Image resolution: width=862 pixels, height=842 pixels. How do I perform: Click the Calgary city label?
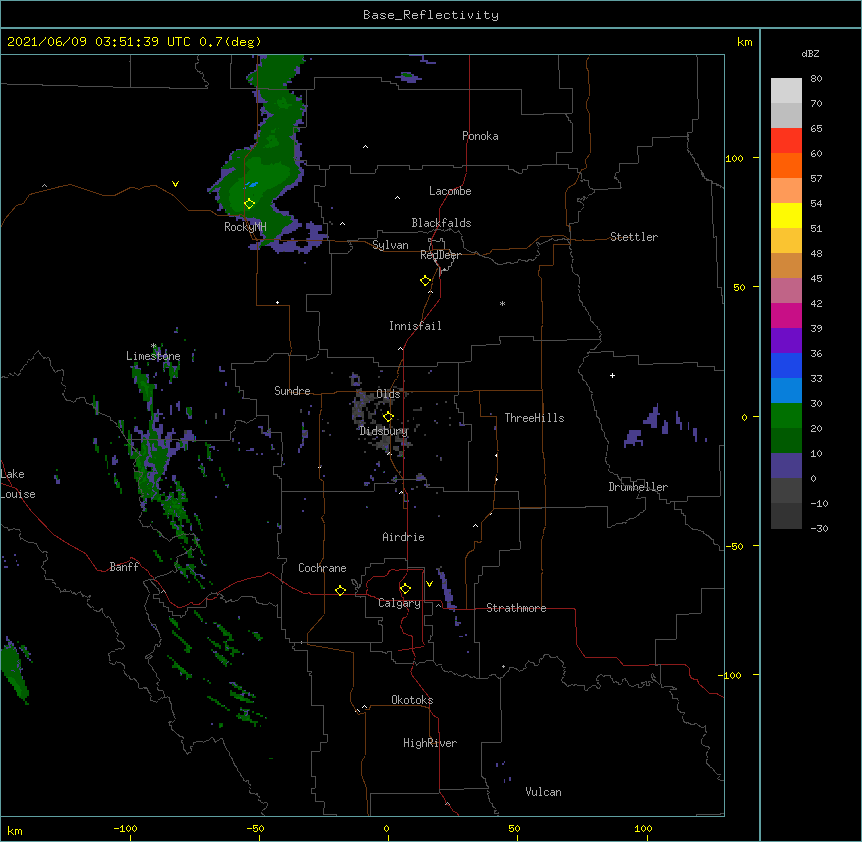(x=399, y=603)
